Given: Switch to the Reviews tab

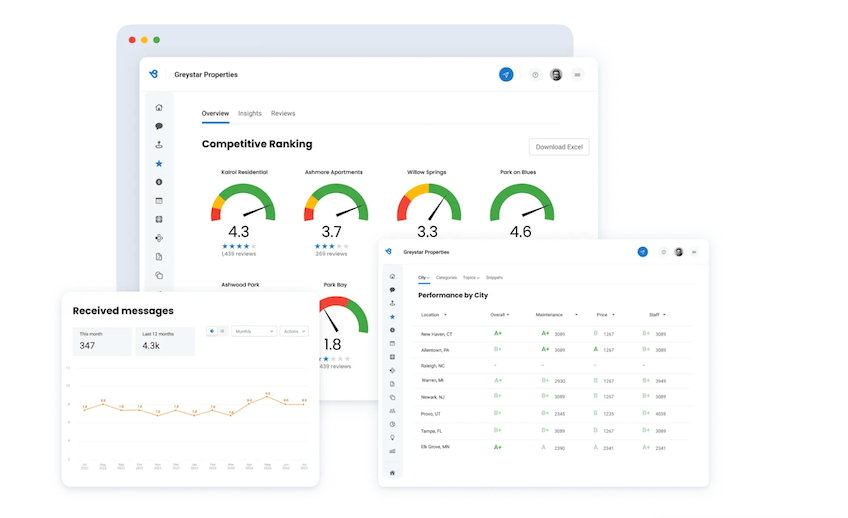Looking at the screenshot, I should 283,114.
